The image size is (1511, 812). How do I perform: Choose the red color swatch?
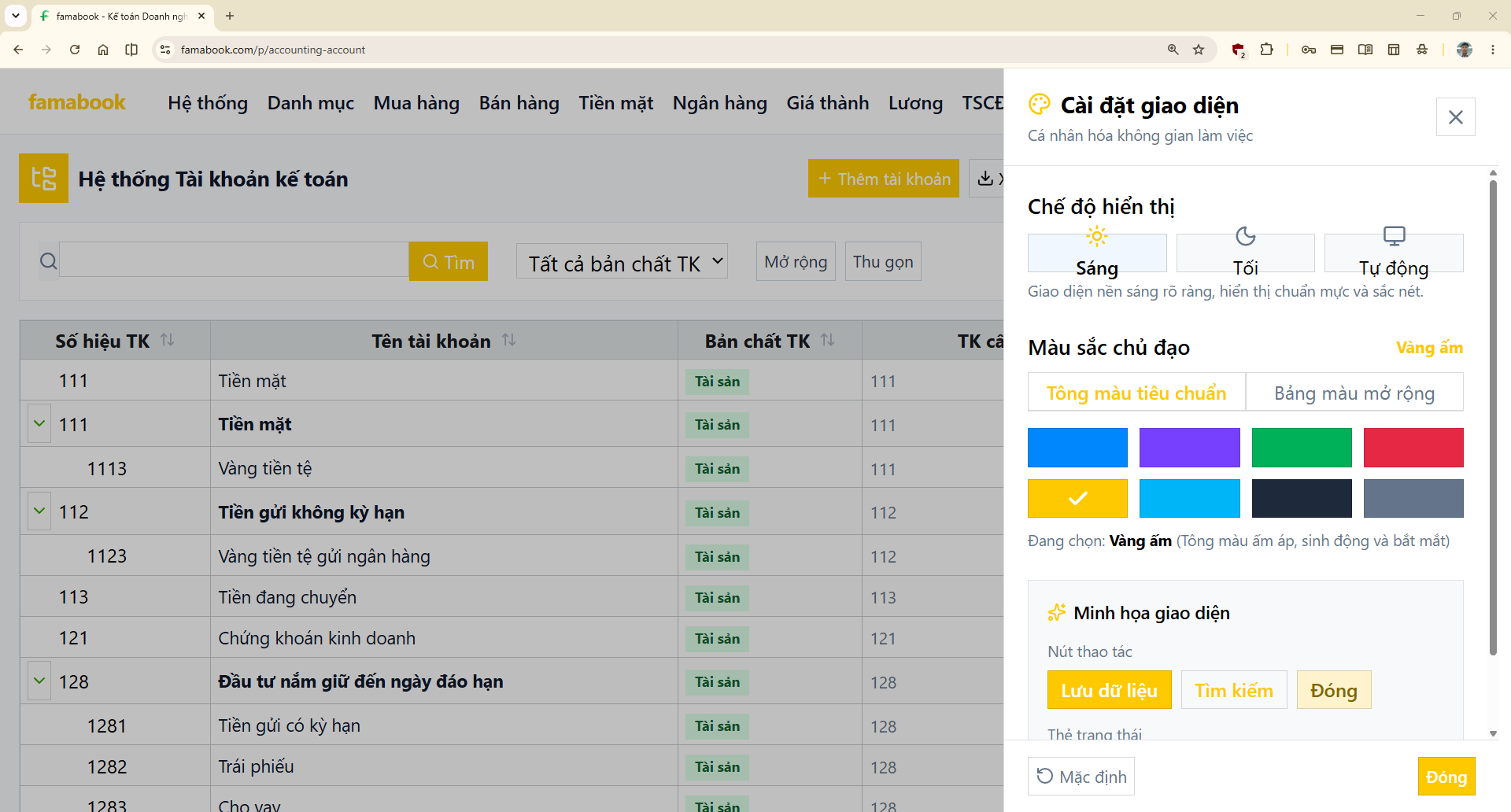(x=1413, y=448)
